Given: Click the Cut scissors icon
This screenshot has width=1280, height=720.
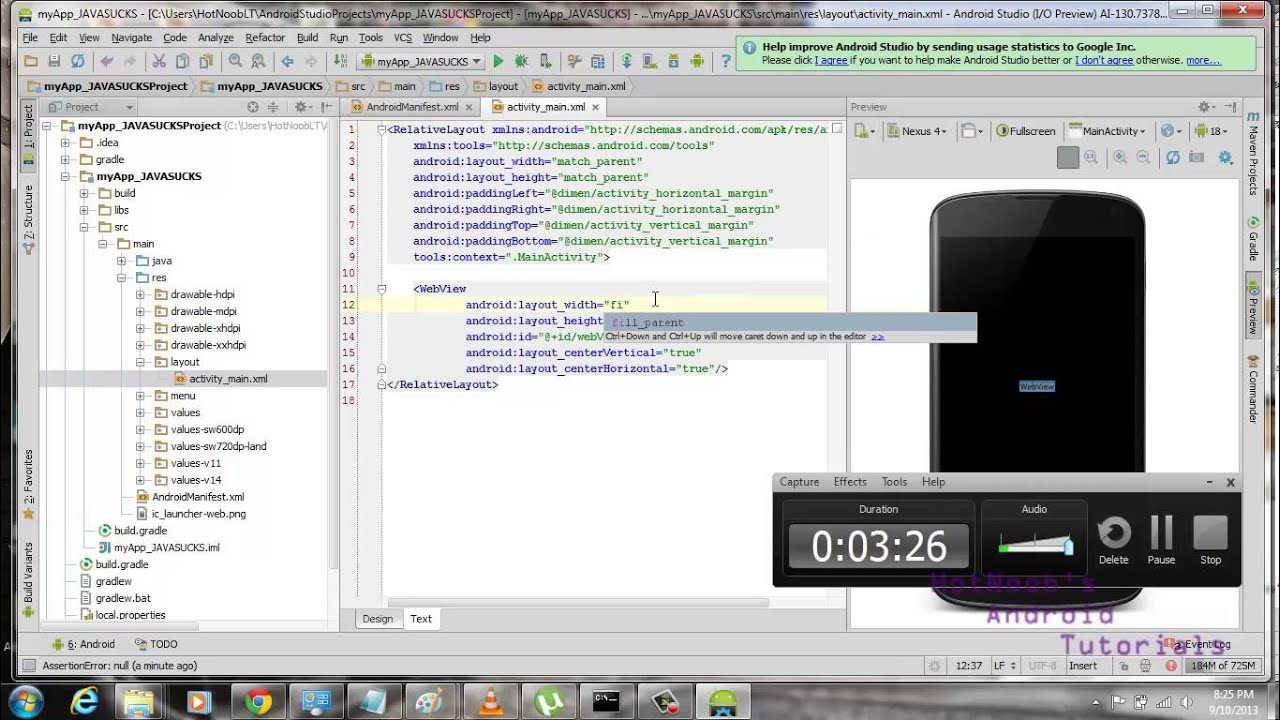Looking at the screenshot, I should click(159, 62).
